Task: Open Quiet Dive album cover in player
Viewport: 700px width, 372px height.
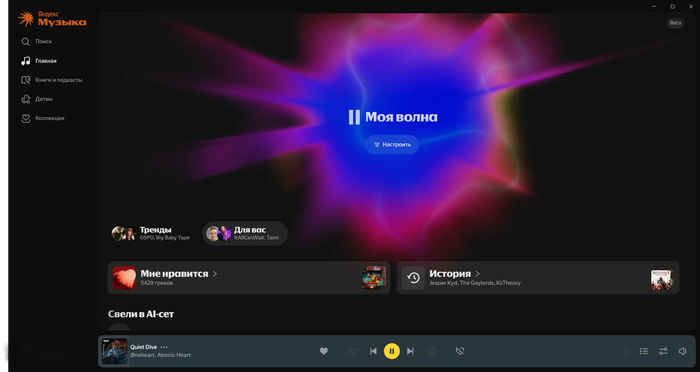Action: 114,351
